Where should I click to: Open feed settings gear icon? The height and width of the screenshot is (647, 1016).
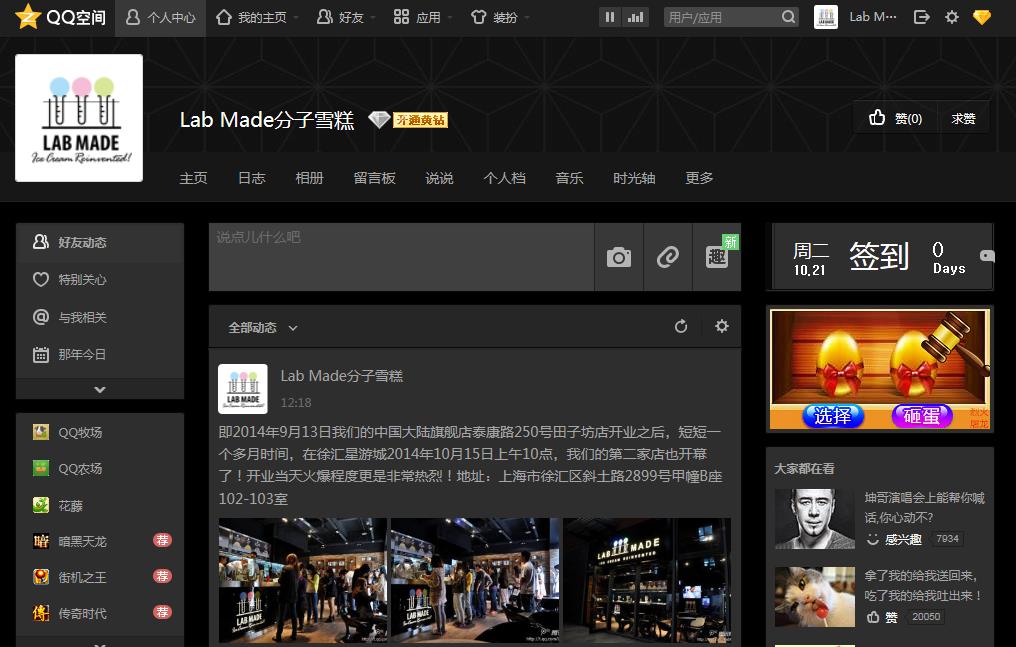[722, 326]
